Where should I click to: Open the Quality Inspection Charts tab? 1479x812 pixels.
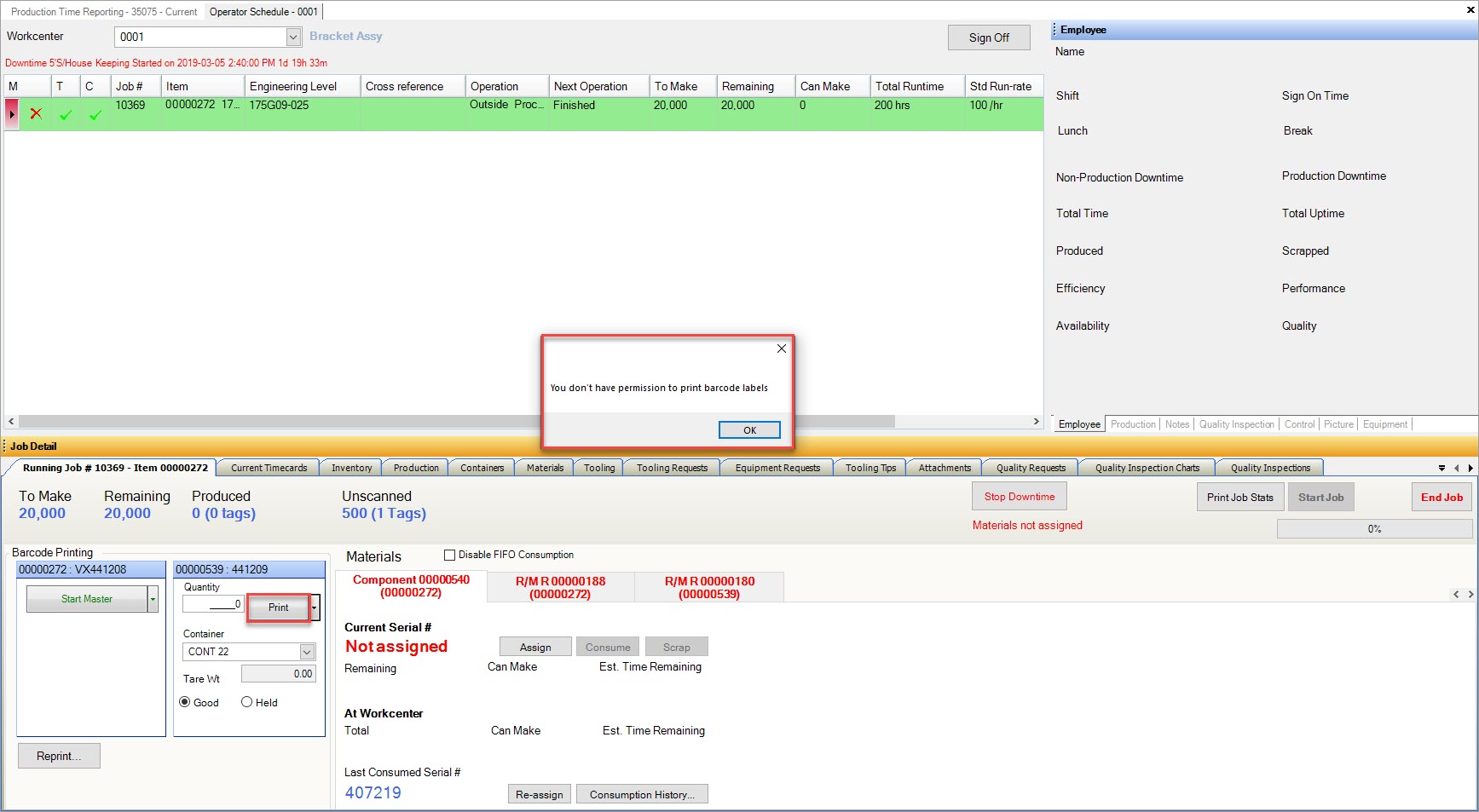(1147, 468)
